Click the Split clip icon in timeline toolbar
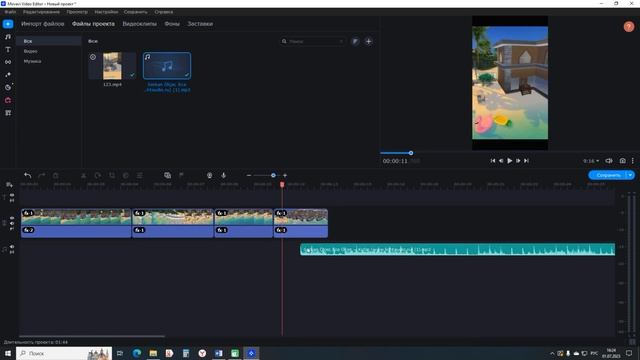 (x=84, y=176)
